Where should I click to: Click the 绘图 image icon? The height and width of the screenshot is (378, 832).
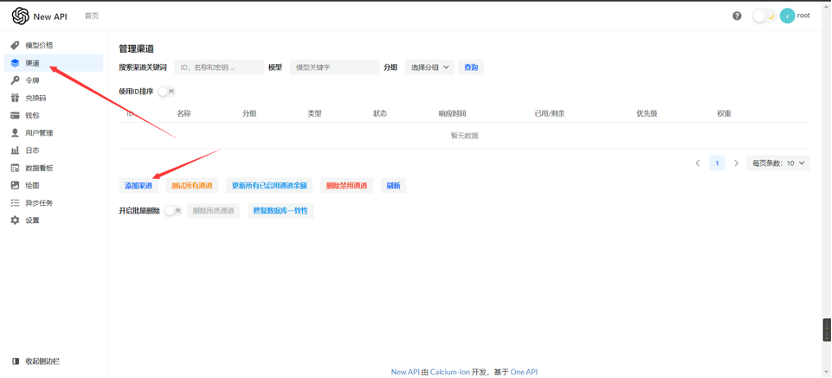15,185
